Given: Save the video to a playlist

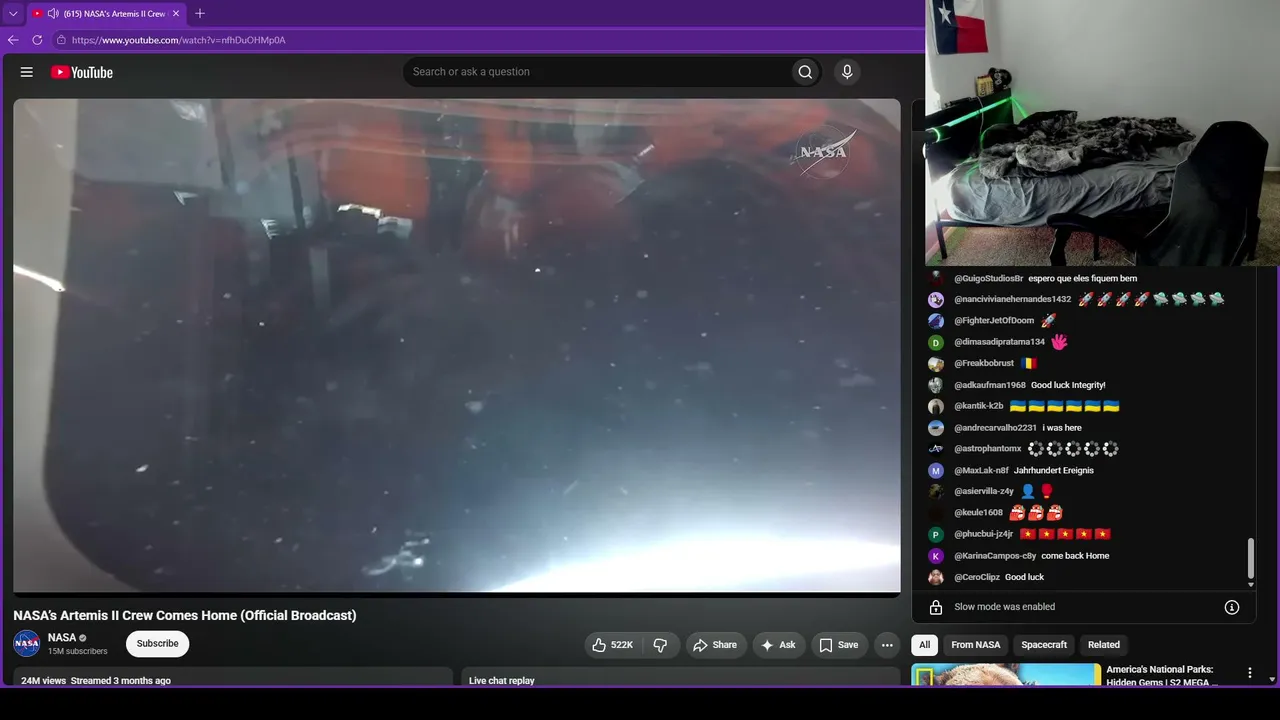Looking at the screenshot, I should [839, 645].
